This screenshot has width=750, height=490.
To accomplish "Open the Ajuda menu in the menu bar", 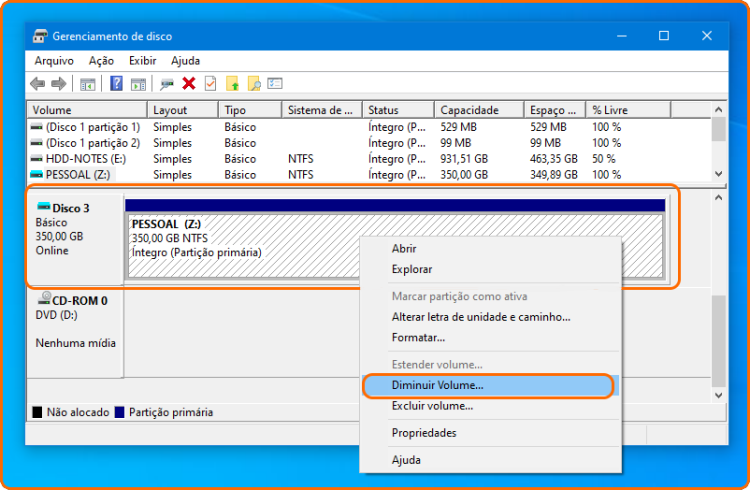I will pos(186,61).
